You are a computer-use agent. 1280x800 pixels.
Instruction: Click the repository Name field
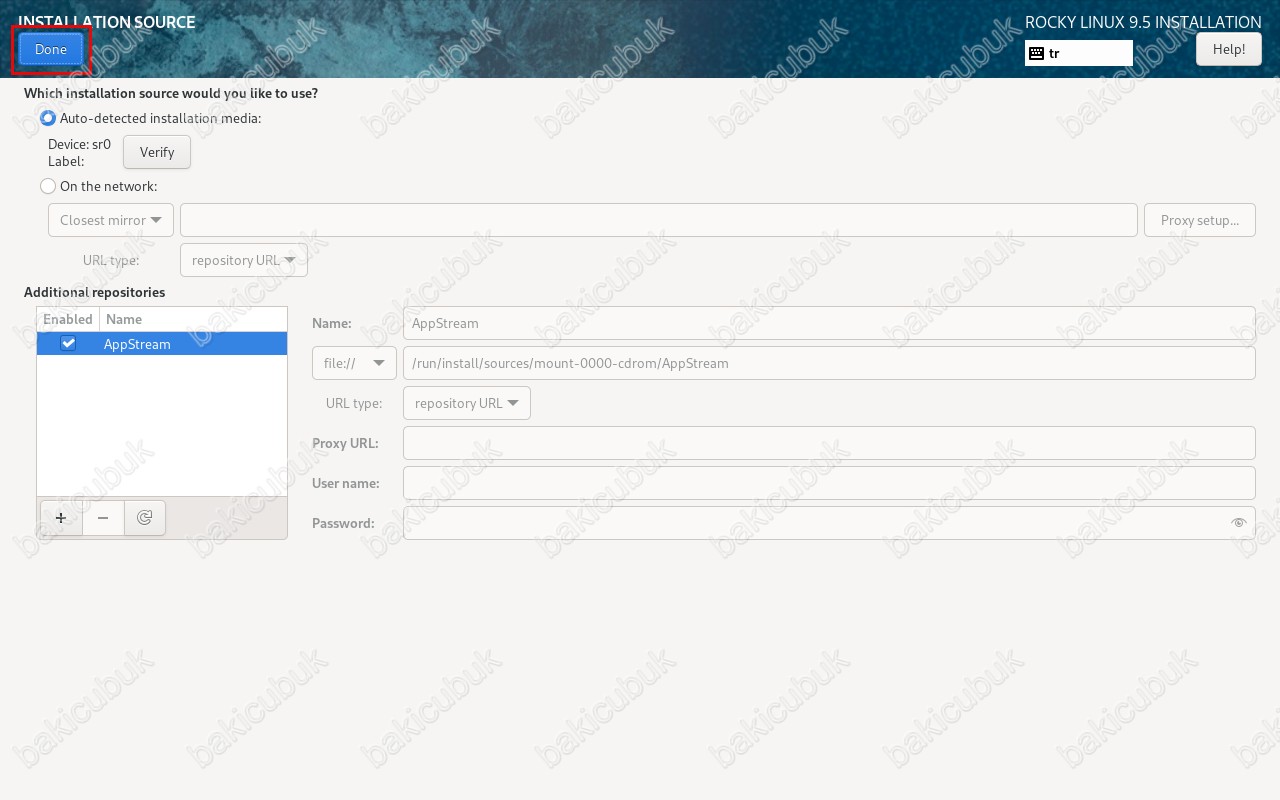pos(829,323)
